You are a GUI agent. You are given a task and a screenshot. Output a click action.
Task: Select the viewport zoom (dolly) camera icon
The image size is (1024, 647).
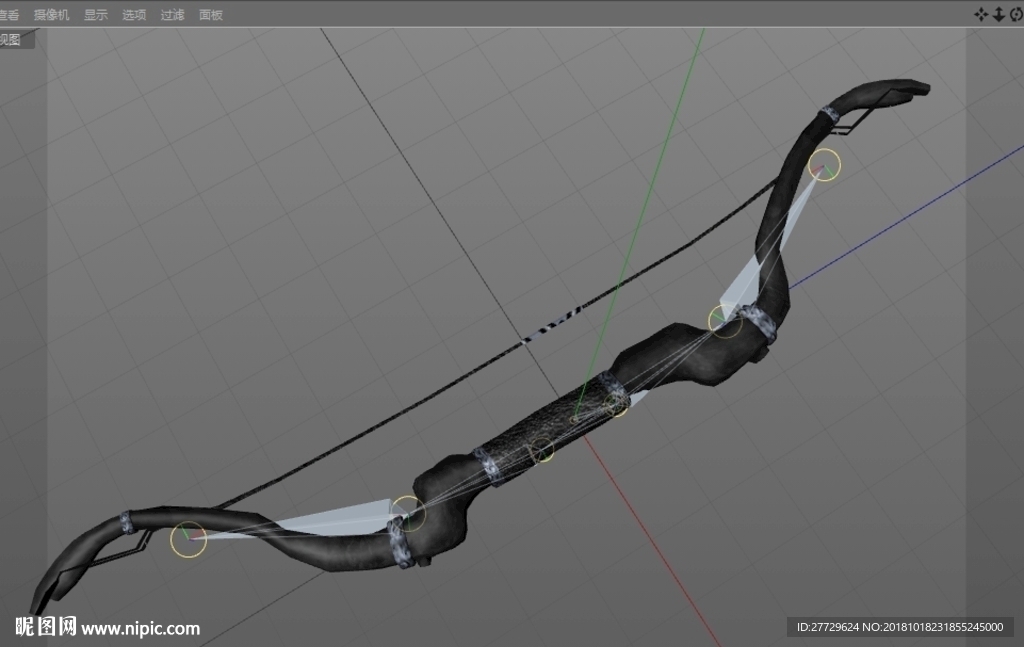tap(999, 14)
